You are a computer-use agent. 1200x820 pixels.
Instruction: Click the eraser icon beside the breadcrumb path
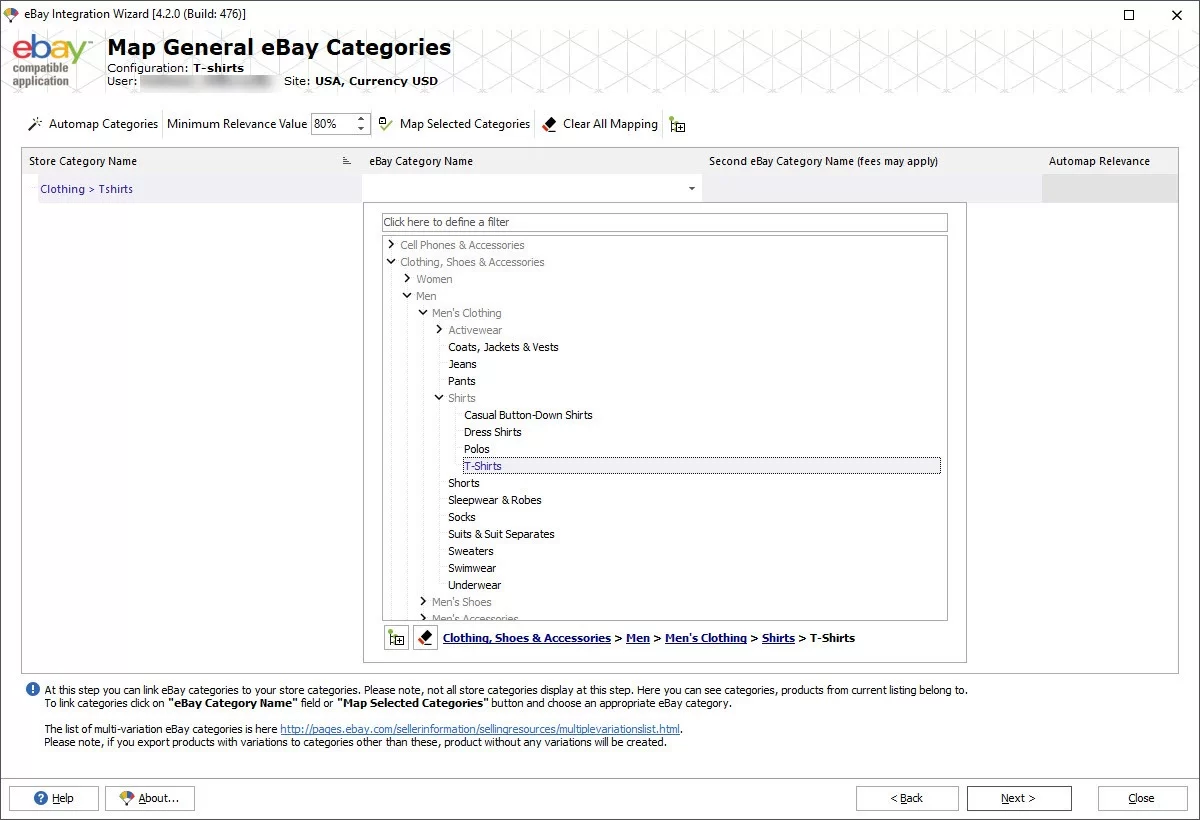pos(425,637)
